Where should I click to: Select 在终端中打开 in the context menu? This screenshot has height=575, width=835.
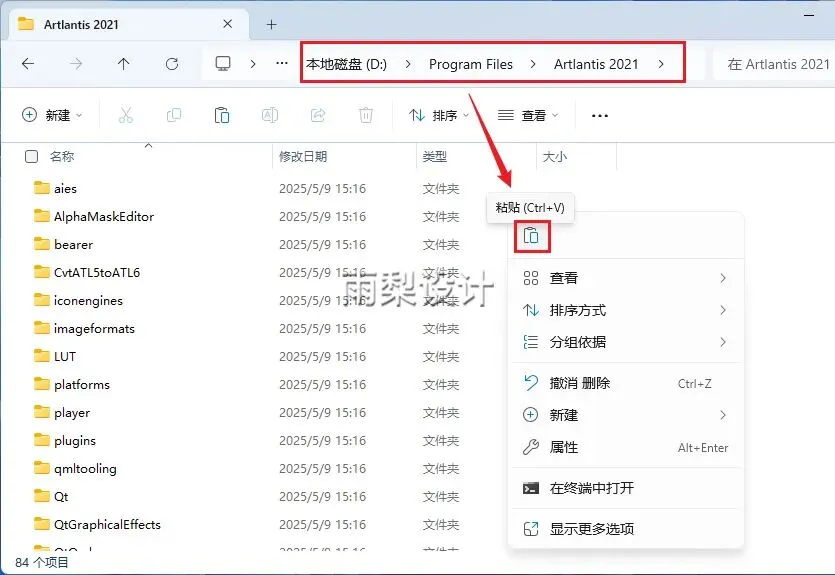point(626,488)
